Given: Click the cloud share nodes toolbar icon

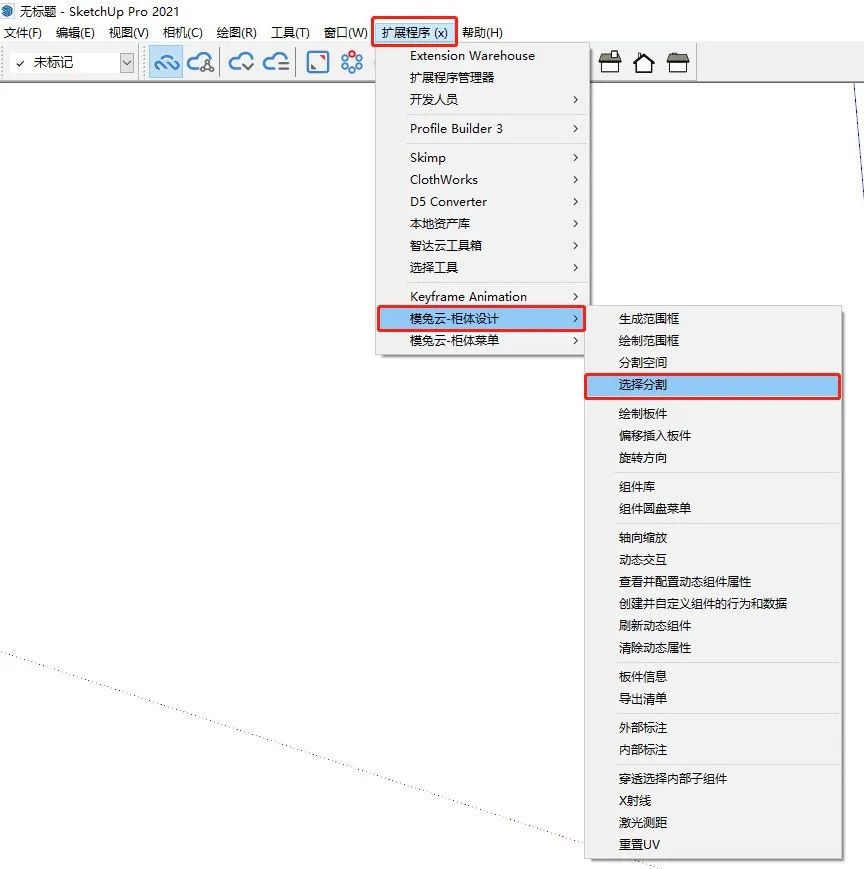Looking at the screenshot, I should 201,63.
